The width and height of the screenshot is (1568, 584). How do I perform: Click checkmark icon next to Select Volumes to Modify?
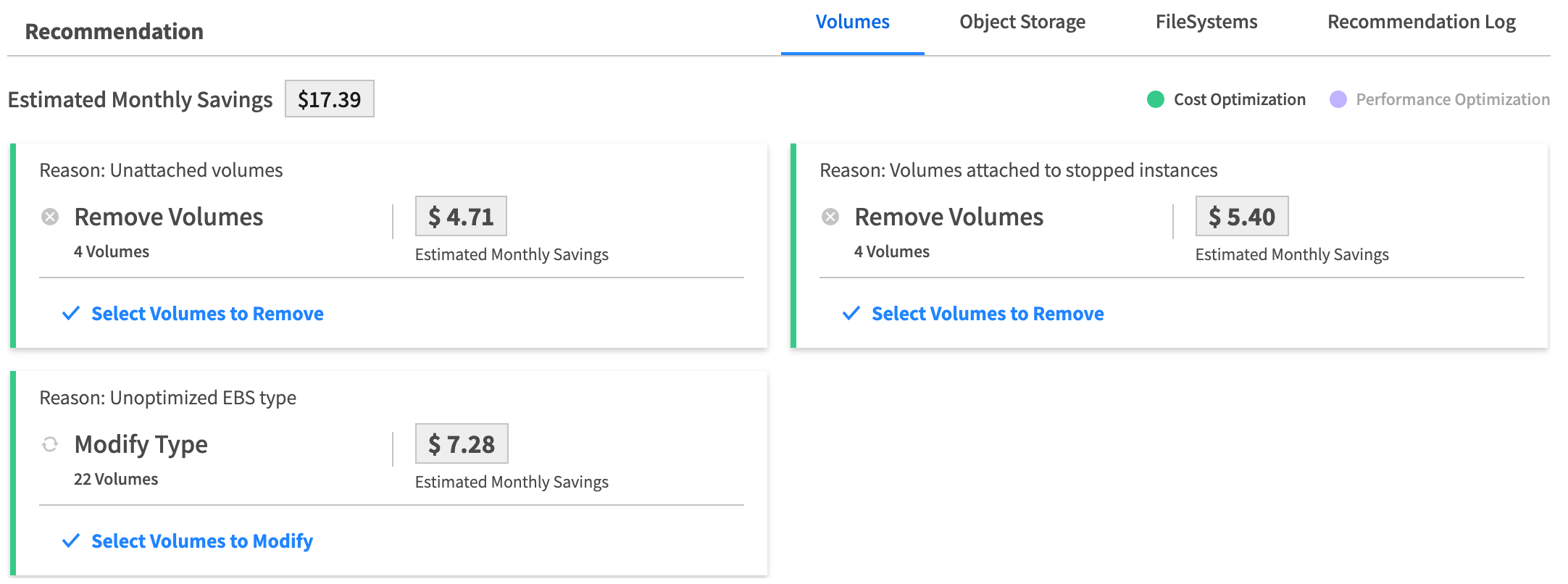[x=71, y=541]
